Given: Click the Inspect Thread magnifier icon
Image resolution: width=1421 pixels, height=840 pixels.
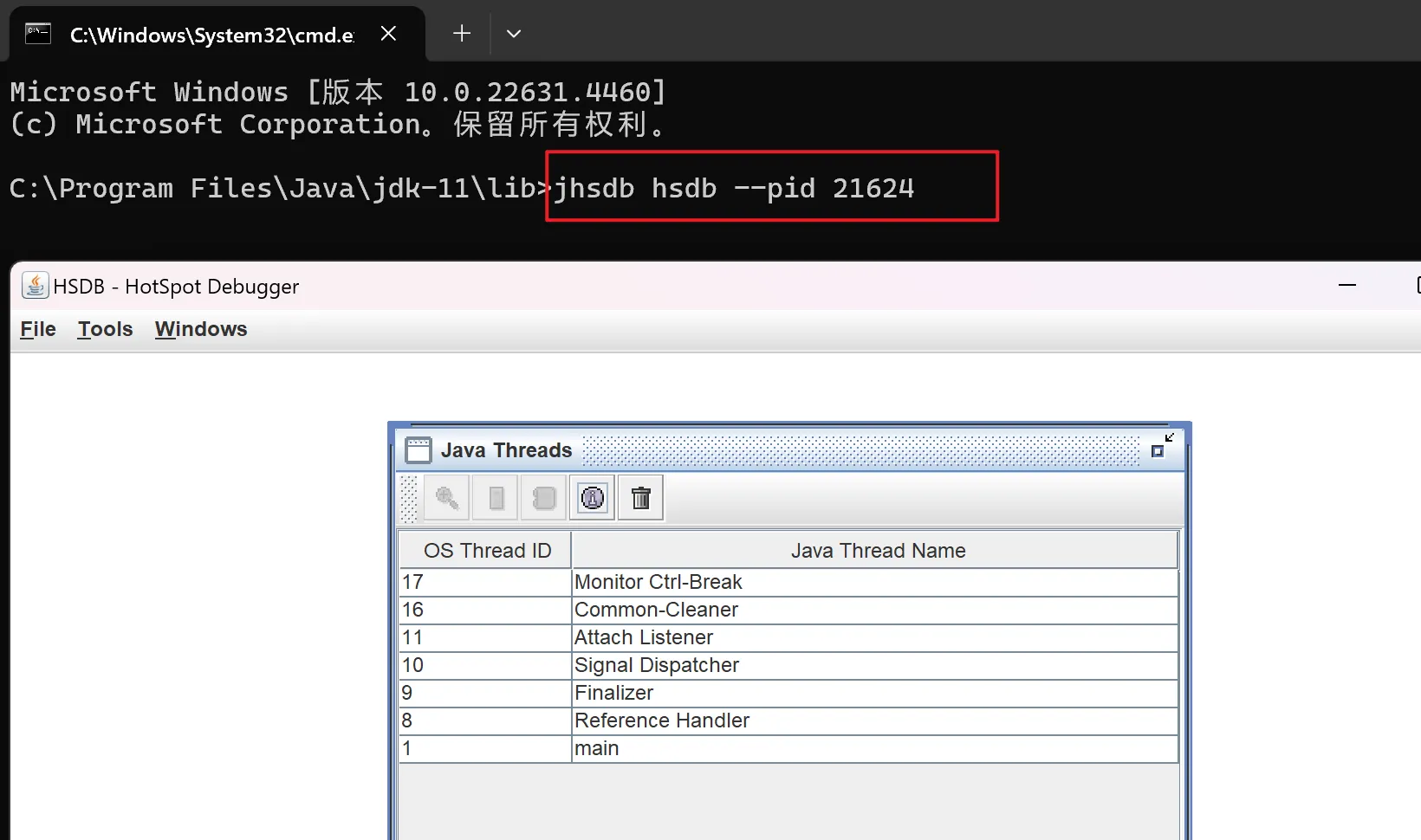Looking at the screenshot, I should tap(447, 498).
